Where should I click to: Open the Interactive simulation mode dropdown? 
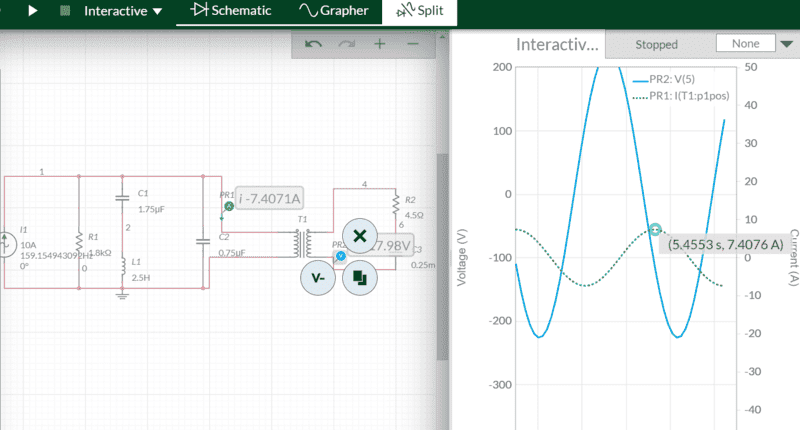coord(123,11)
